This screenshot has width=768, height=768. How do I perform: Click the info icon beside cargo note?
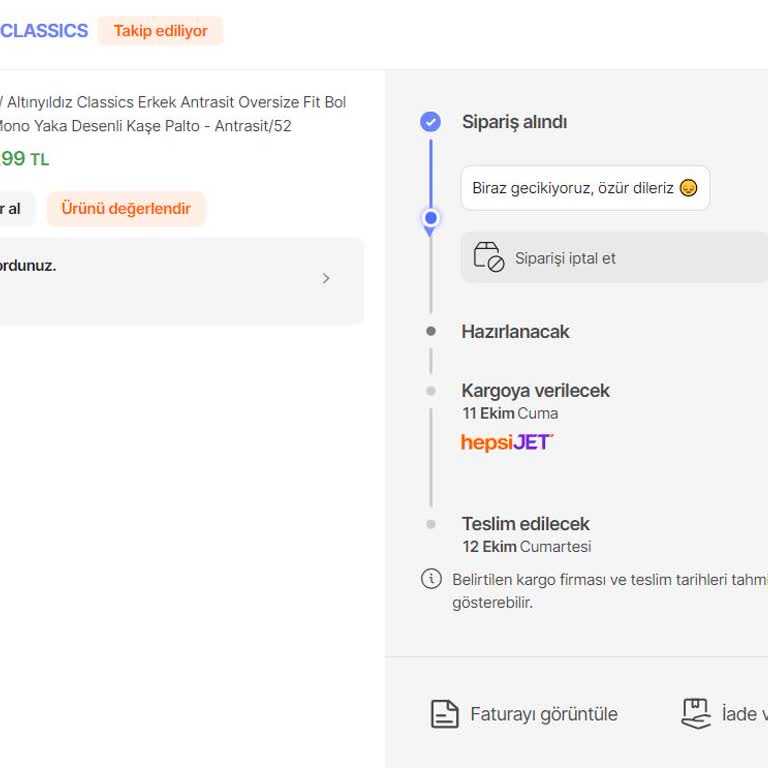pyautogui.click(x=431, y=579)
